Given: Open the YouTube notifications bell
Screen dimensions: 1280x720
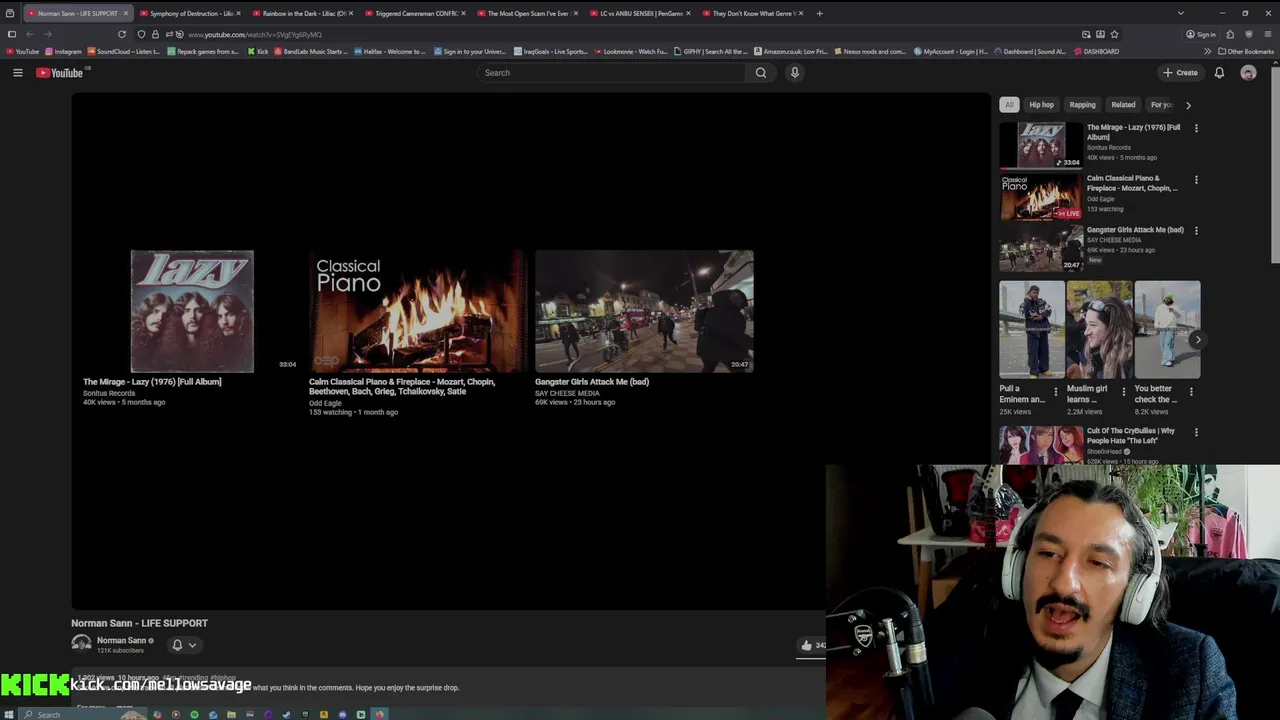Looking at the screenshot, I should pos(1219,73).
